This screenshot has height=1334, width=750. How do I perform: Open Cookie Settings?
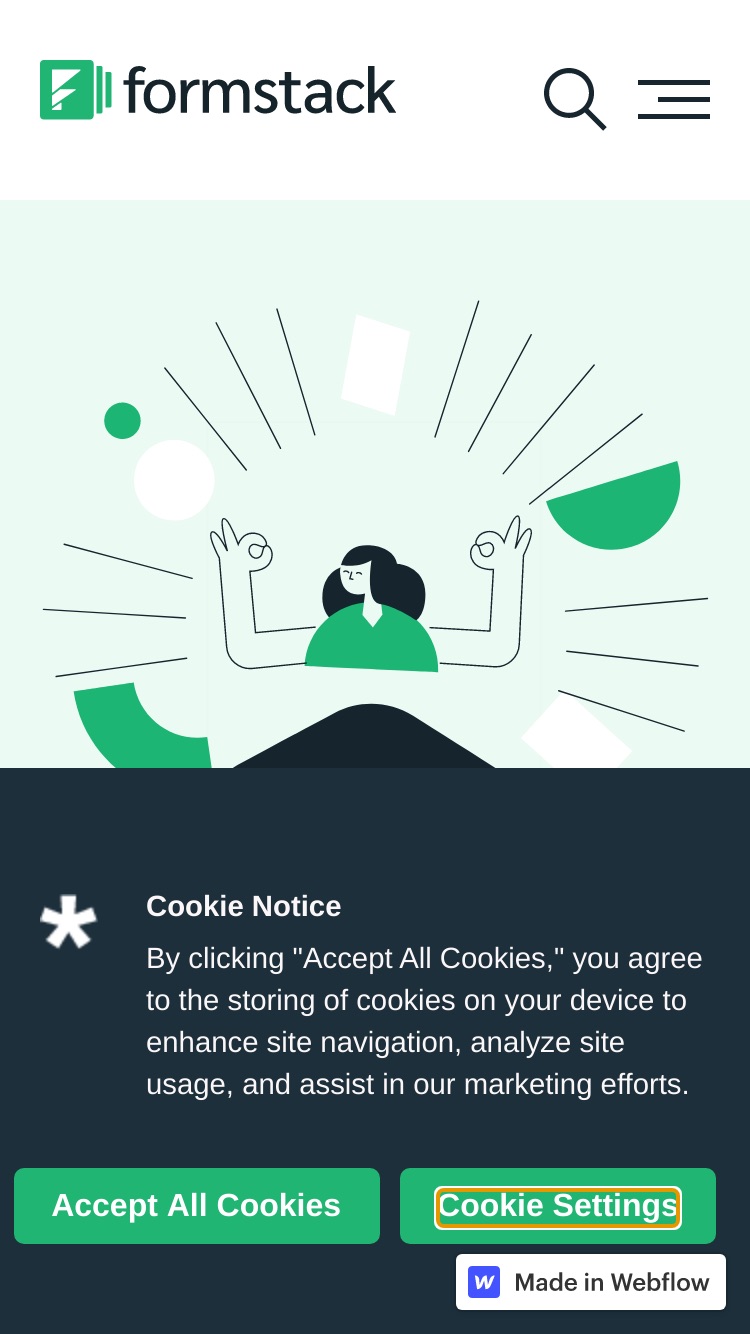click(558, 1206)
